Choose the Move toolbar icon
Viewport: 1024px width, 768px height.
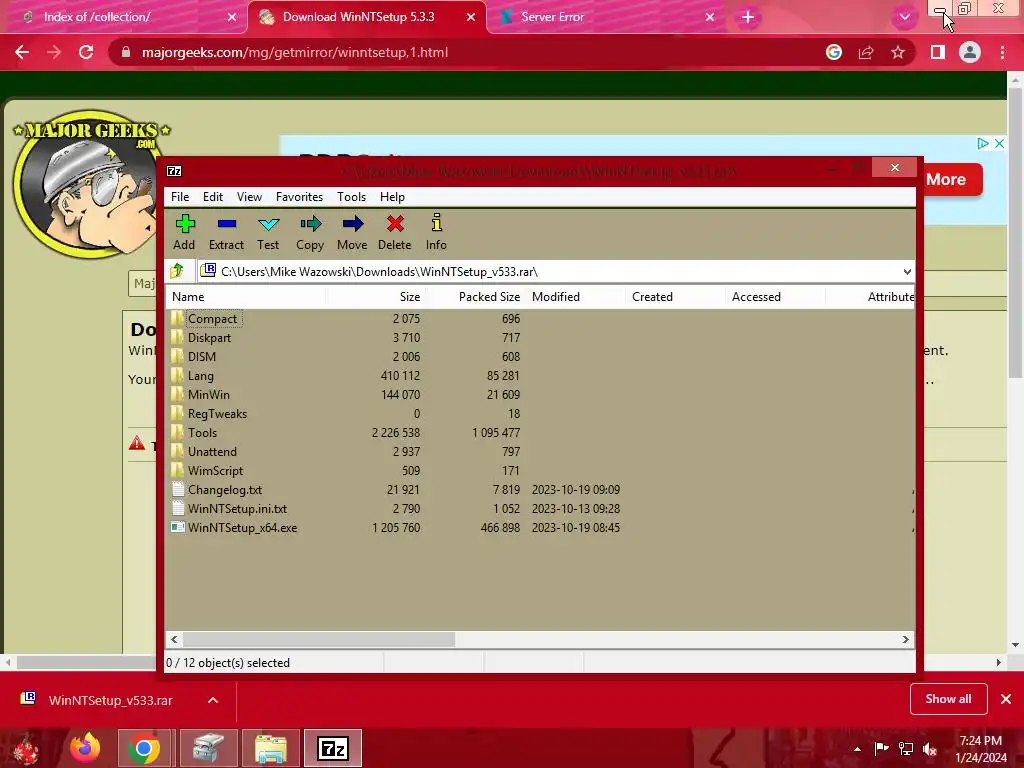click(x=352, y=232)
